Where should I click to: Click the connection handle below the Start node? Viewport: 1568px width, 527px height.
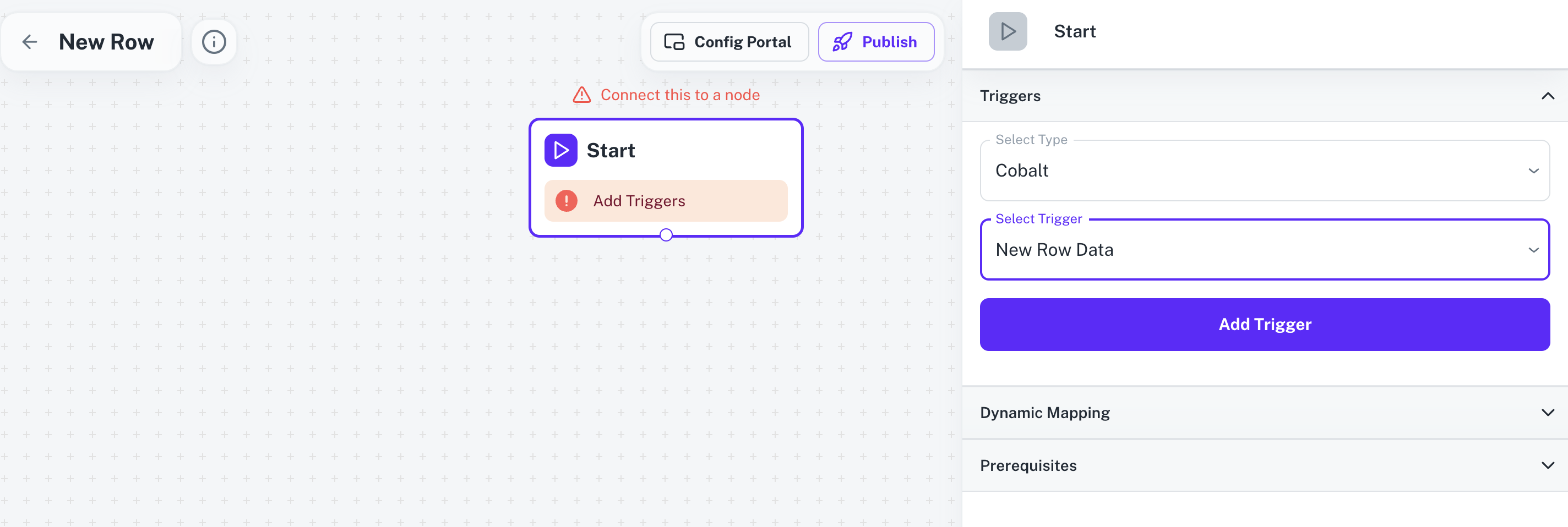[666, 234]
